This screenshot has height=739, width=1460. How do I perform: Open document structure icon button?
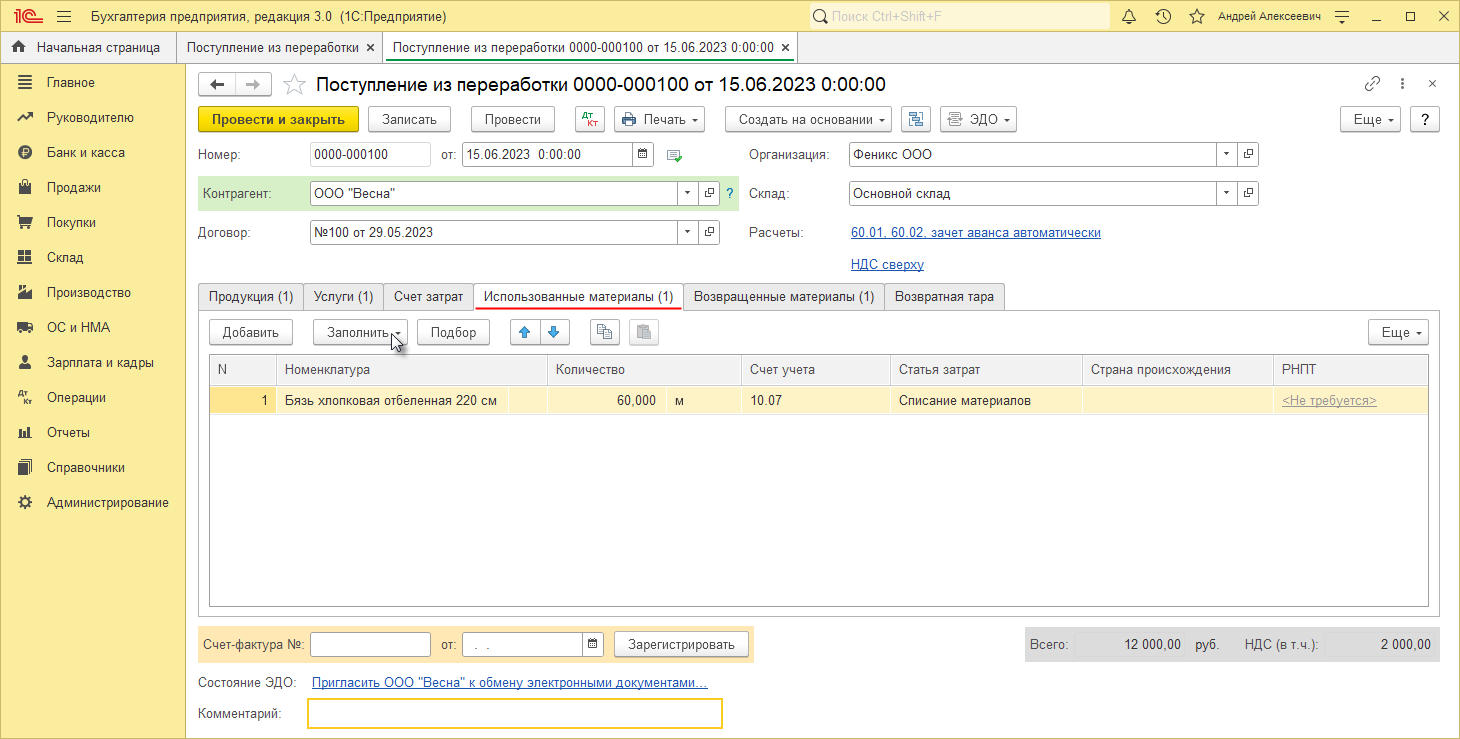[916, 119]
